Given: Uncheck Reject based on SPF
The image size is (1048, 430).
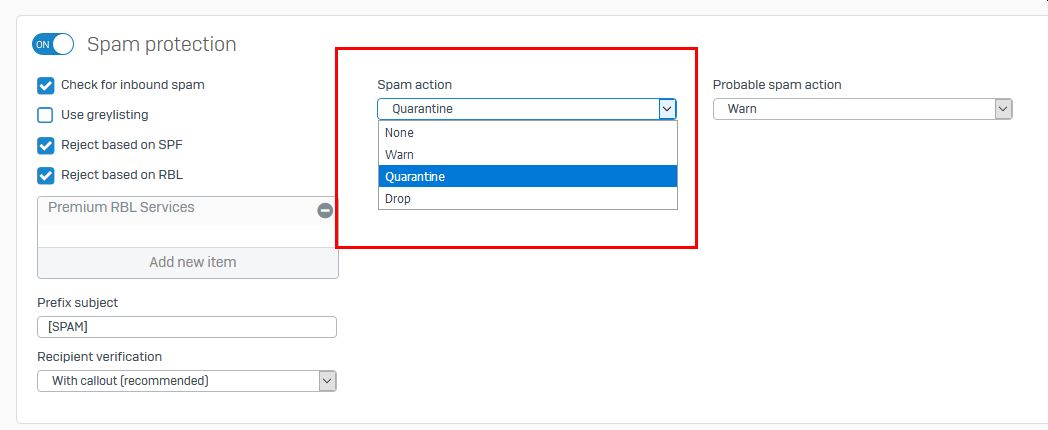Looking at the screenshot, I should 45,145.
